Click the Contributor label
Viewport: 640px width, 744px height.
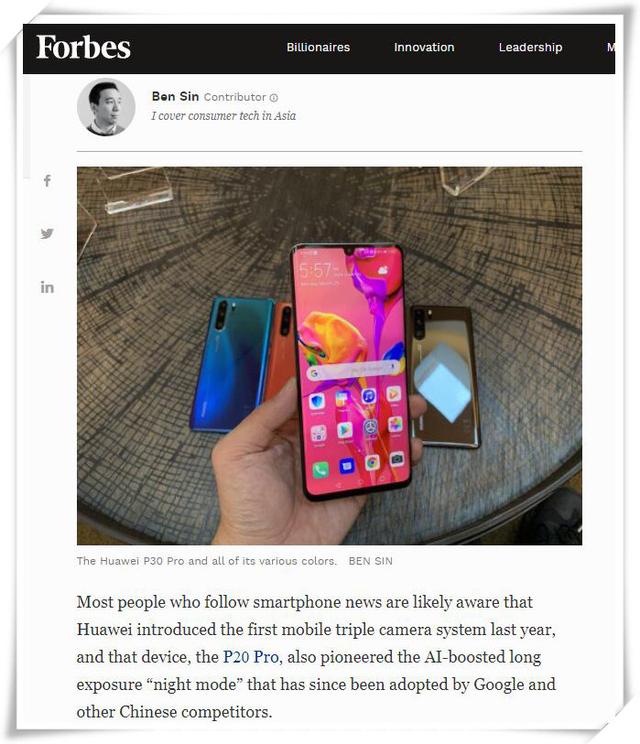point(235,97)
